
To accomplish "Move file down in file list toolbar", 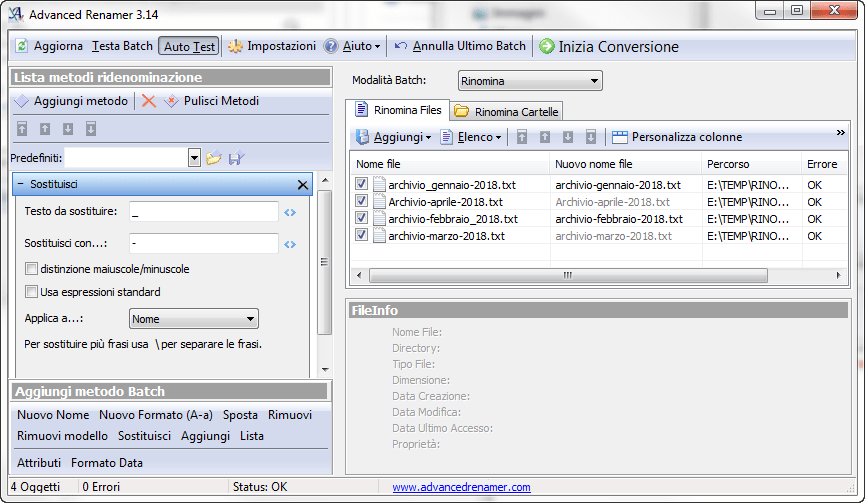I will pyautogui.click(x=568, y=137).
